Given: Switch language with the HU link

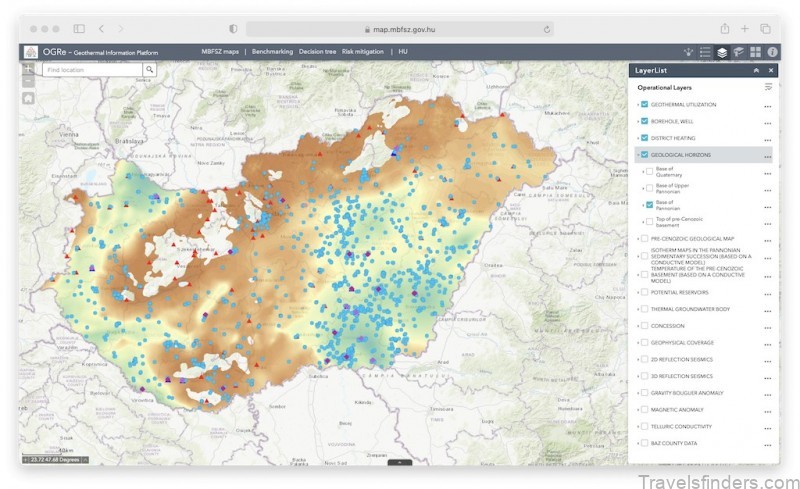Looking at the screenshot, I should (x=403, y=51).
